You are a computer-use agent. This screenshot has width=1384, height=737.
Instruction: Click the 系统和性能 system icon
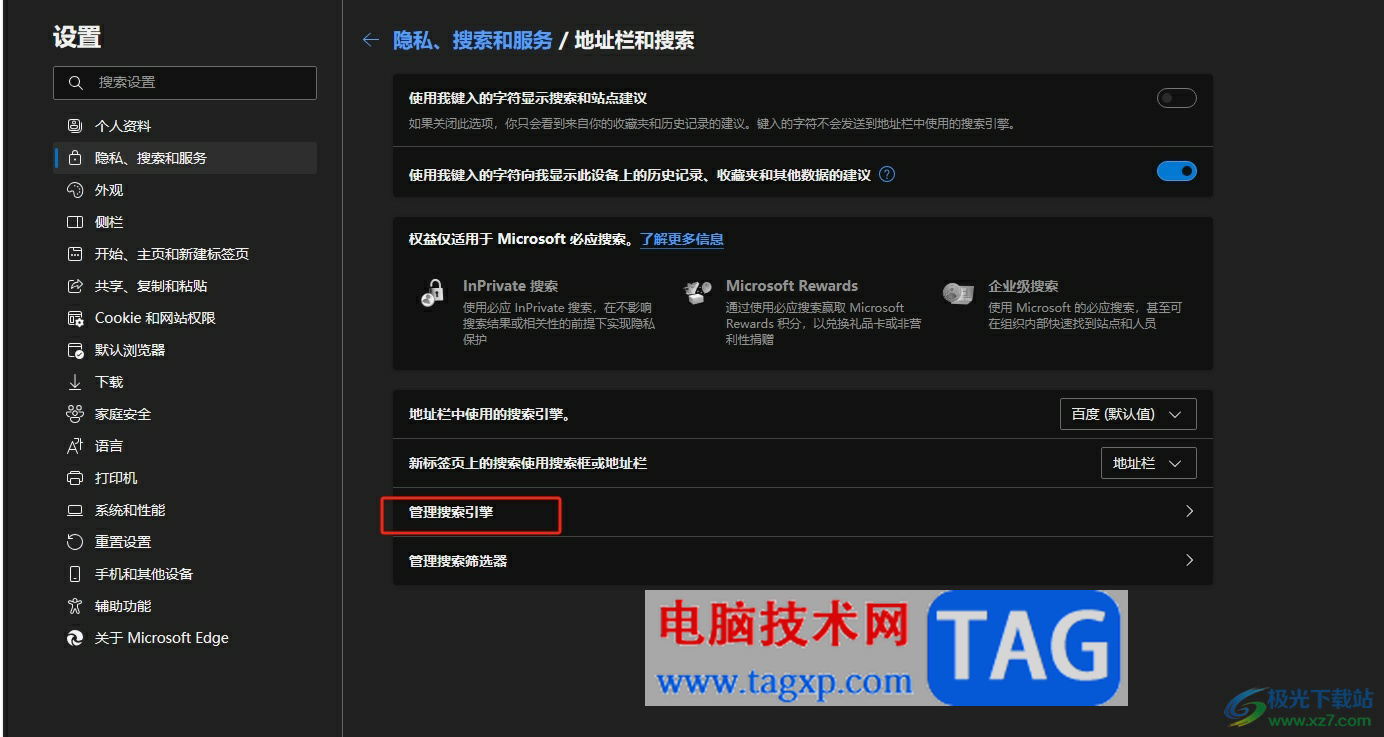[75, 510]
